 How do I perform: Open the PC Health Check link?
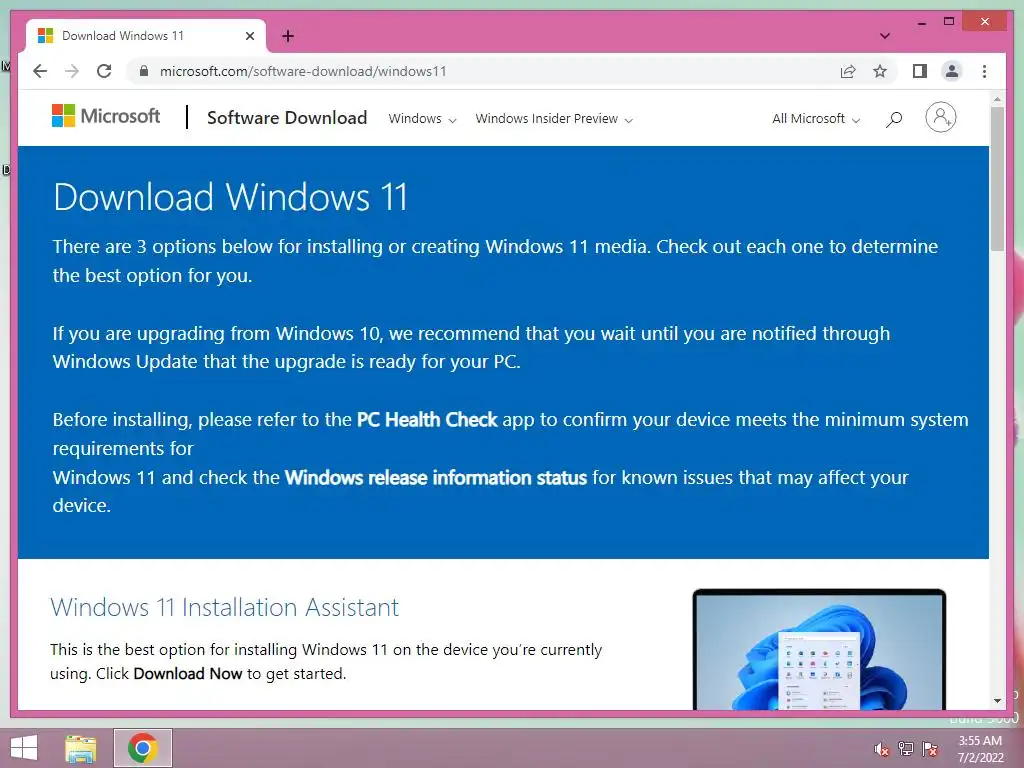tap(427, 419)
